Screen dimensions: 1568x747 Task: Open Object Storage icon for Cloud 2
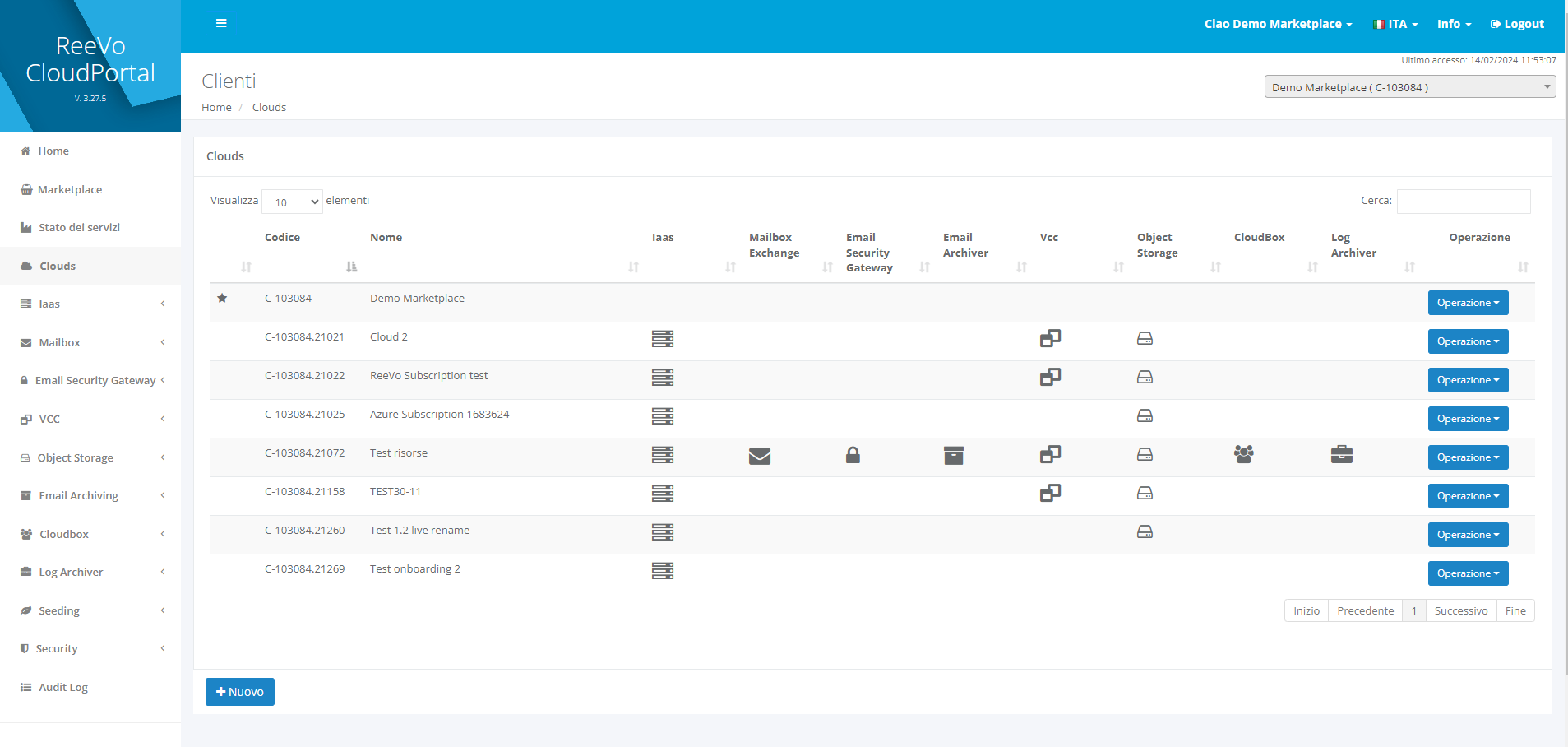pyautogui.click(x=1145, y=338)
